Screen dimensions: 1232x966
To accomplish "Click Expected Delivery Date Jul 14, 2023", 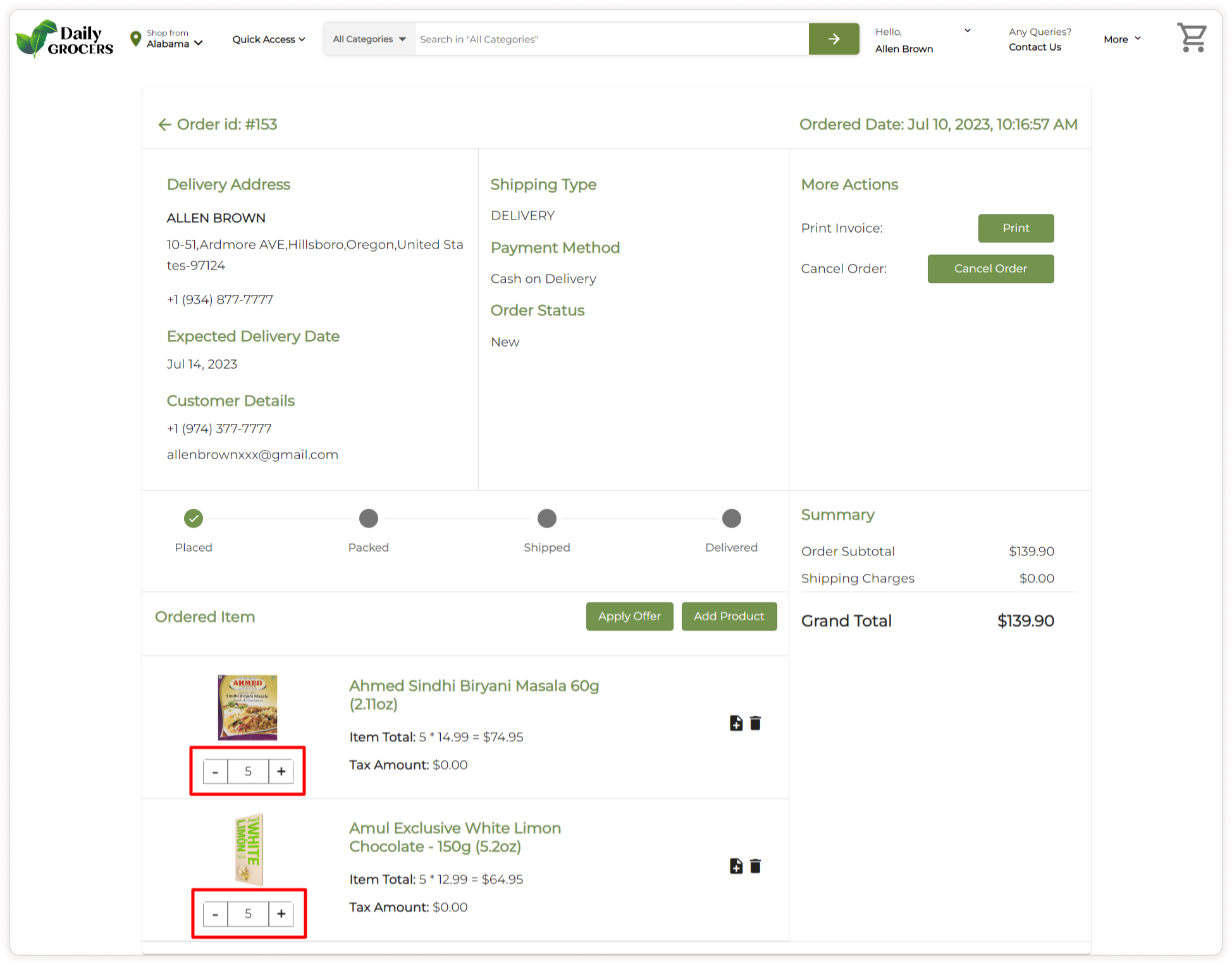I will pyautogui.click(x=202, y=364).
